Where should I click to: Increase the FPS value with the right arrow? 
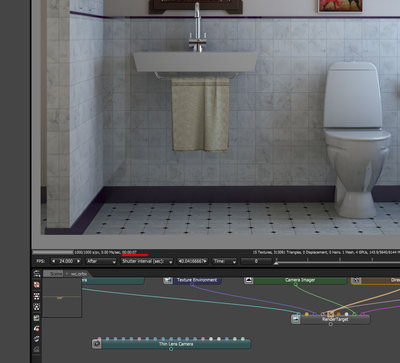(78, 261)
